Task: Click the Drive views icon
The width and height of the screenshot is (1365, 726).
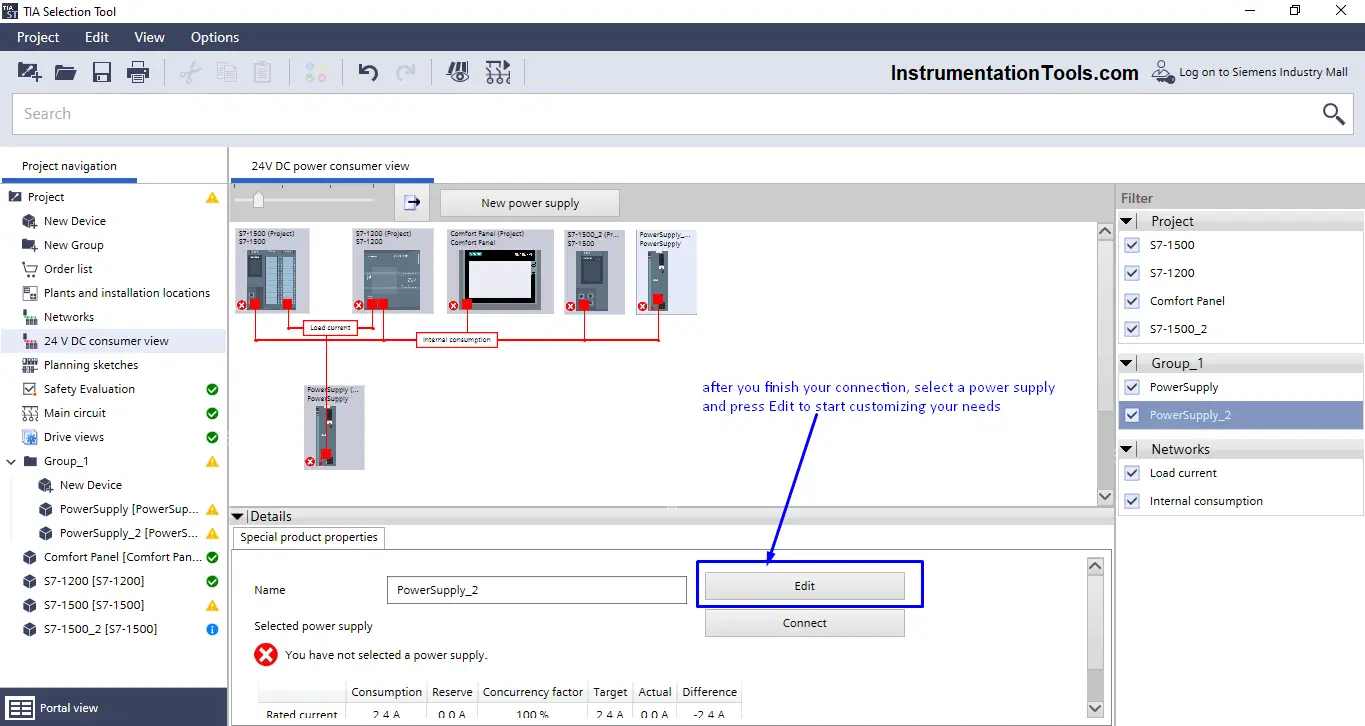Action: point(29,437)
